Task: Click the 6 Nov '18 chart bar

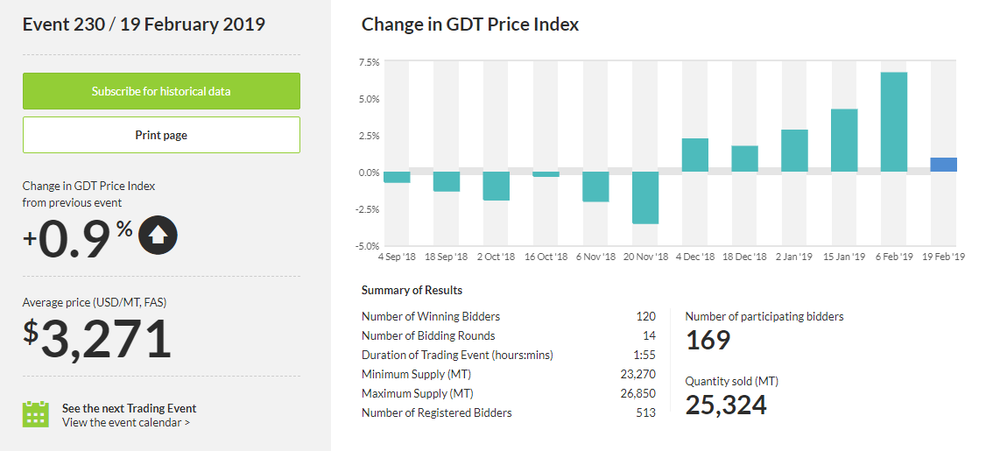Action: (596, 186)
